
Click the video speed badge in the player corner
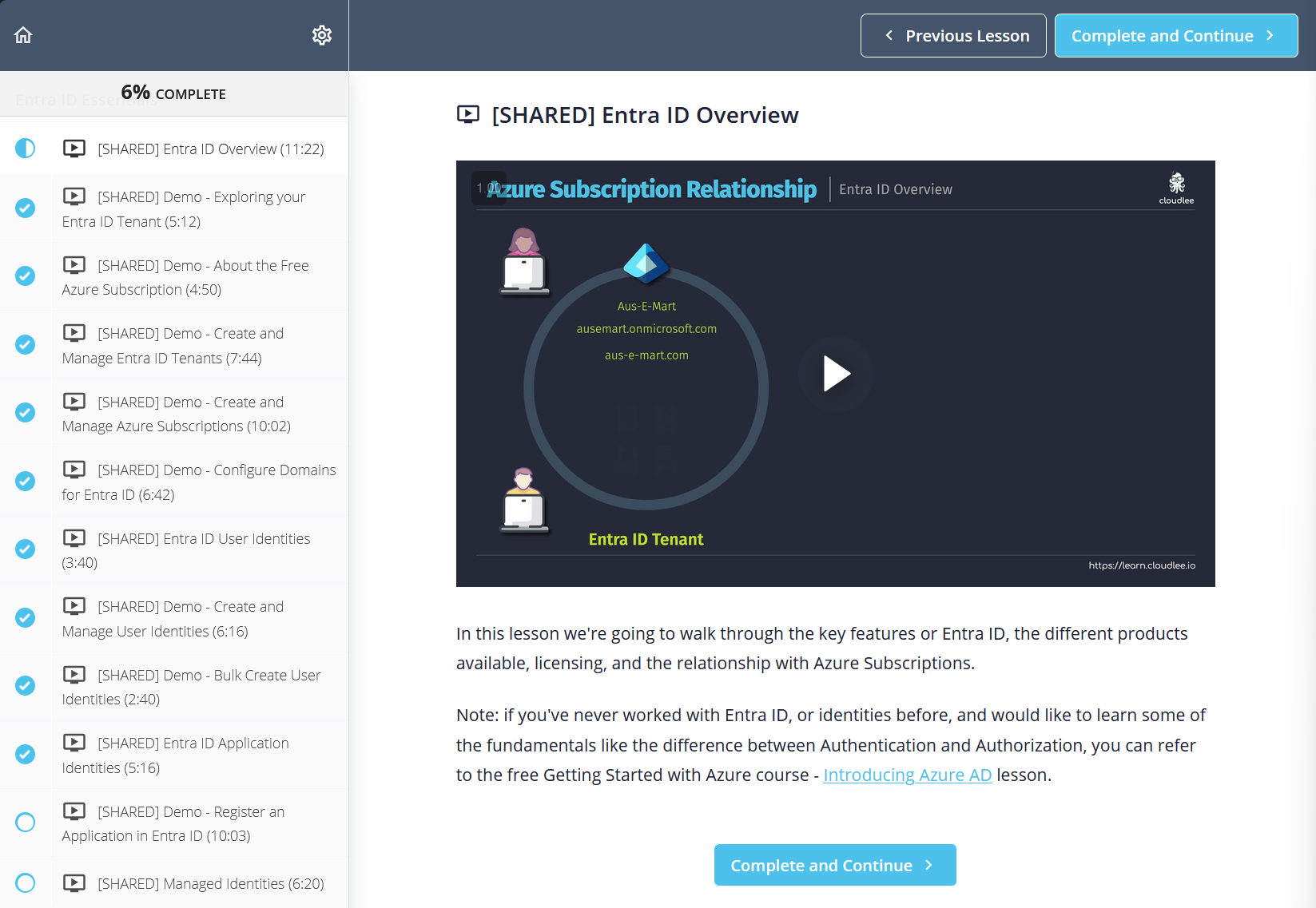pyautogui.click(x=489, y=188)
